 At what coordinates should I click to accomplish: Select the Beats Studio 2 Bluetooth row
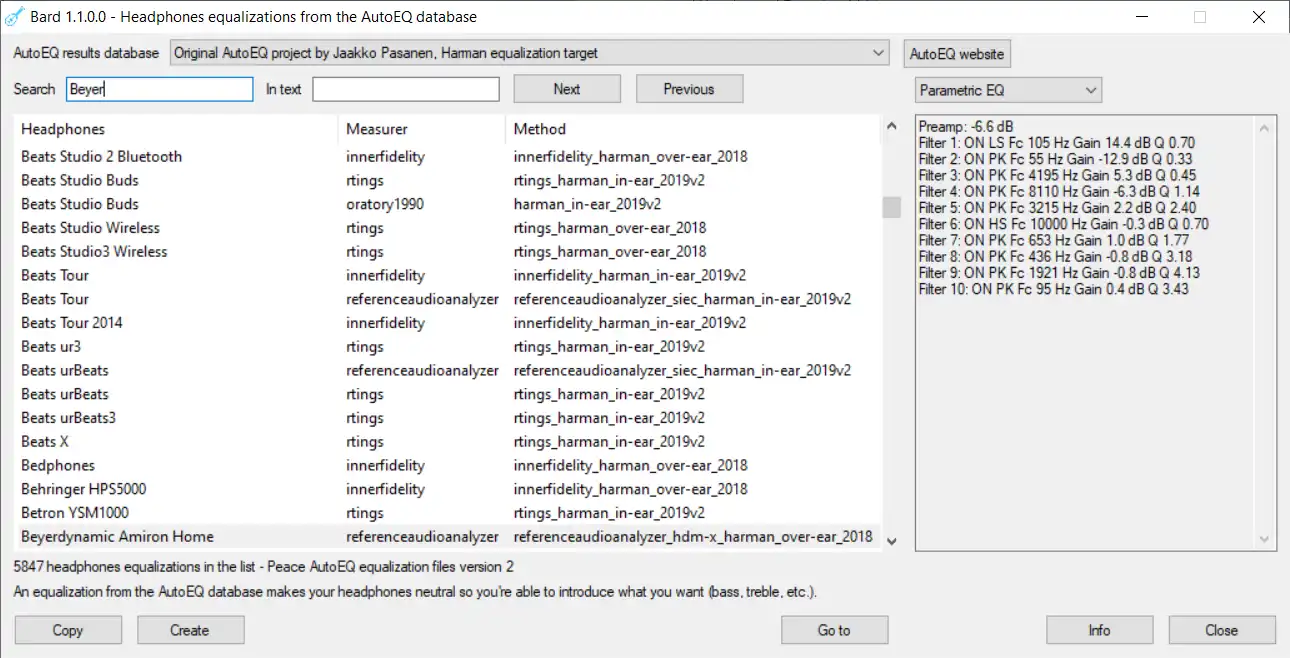(448, 156)
